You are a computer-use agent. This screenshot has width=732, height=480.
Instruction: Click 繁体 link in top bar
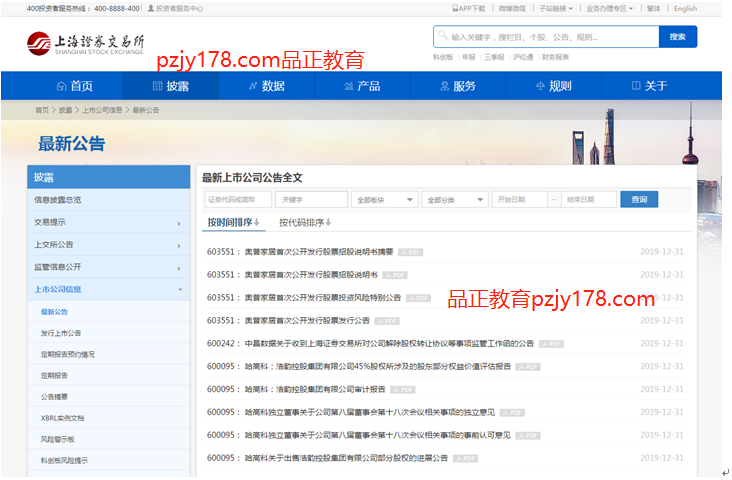[654, 8]
